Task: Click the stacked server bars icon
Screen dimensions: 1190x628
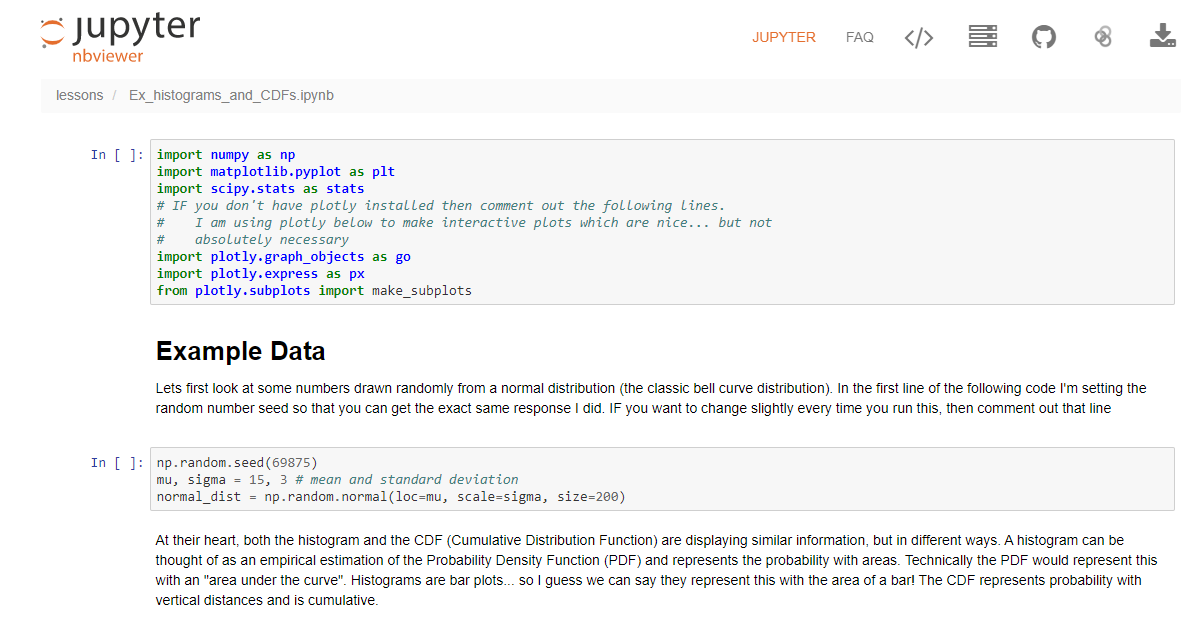Action: pyautogui.click(x=982, y=37)
